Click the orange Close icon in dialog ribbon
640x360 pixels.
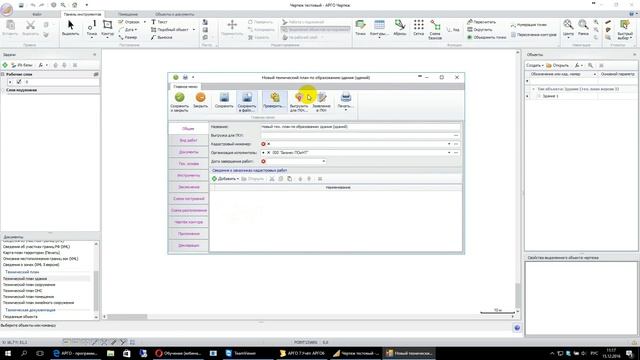point(200,97)
